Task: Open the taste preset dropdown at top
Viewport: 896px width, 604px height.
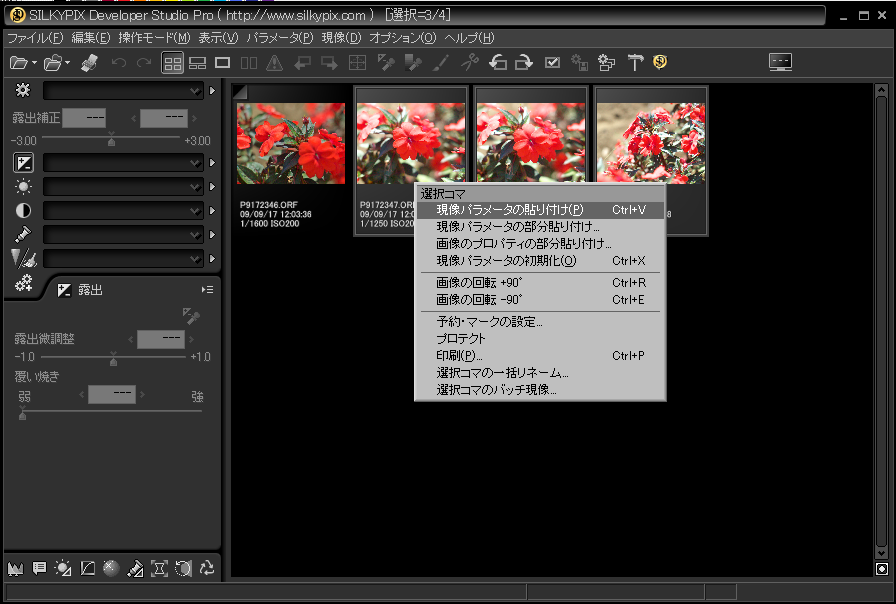Action: click(x=123, y=91)
